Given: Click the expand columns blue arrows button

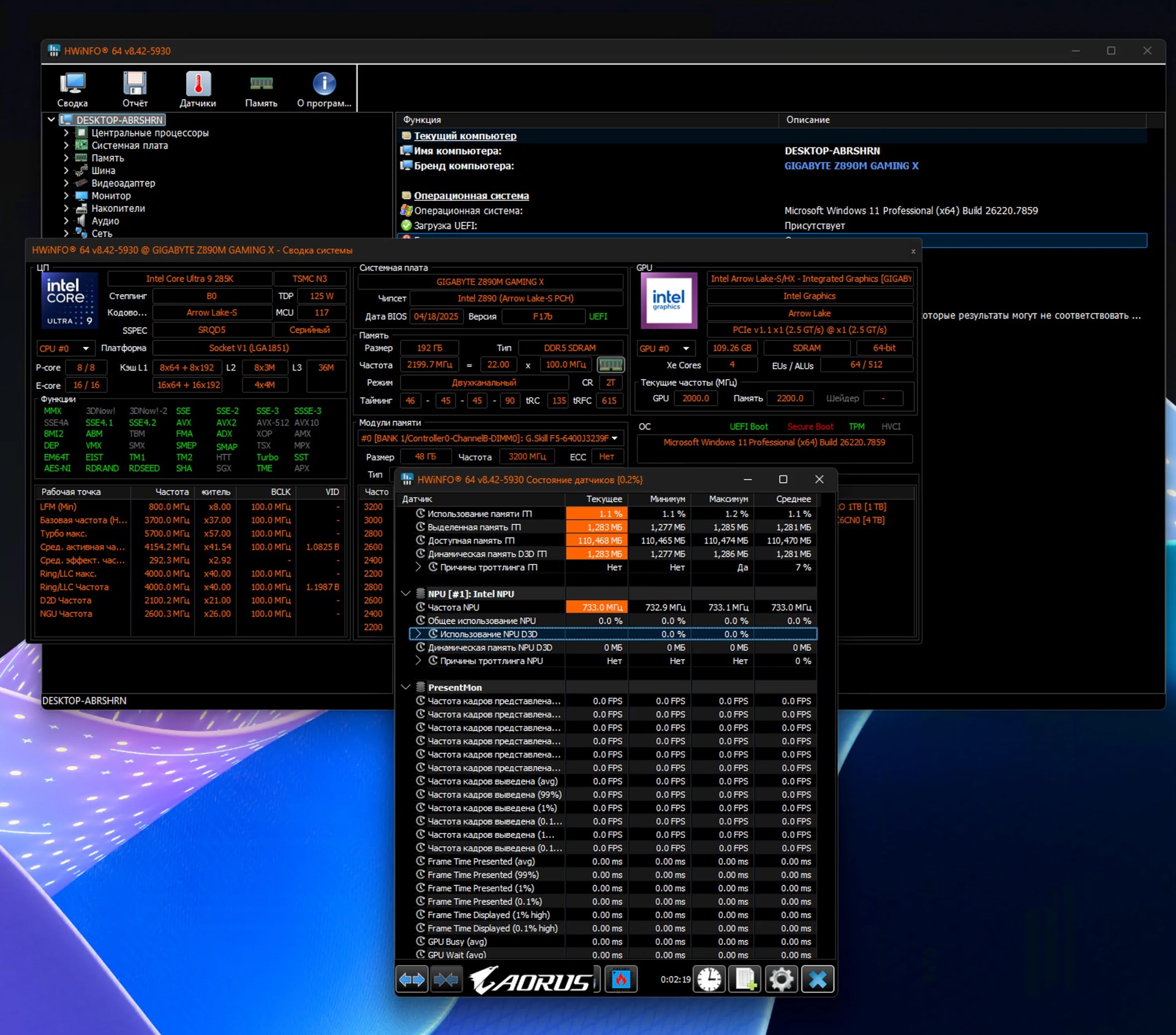Looking at the screenshot, I should (x=412, y=979).
